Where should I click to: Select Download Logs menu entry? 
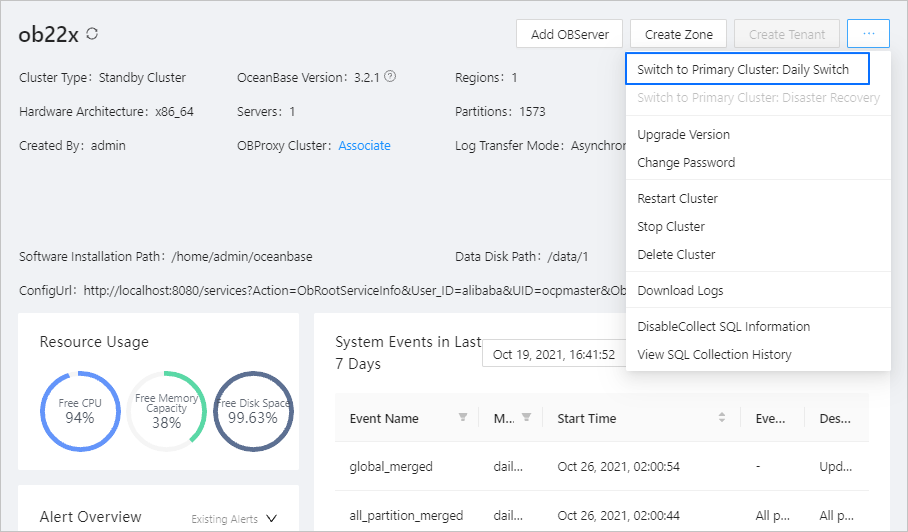pos(680,291)
